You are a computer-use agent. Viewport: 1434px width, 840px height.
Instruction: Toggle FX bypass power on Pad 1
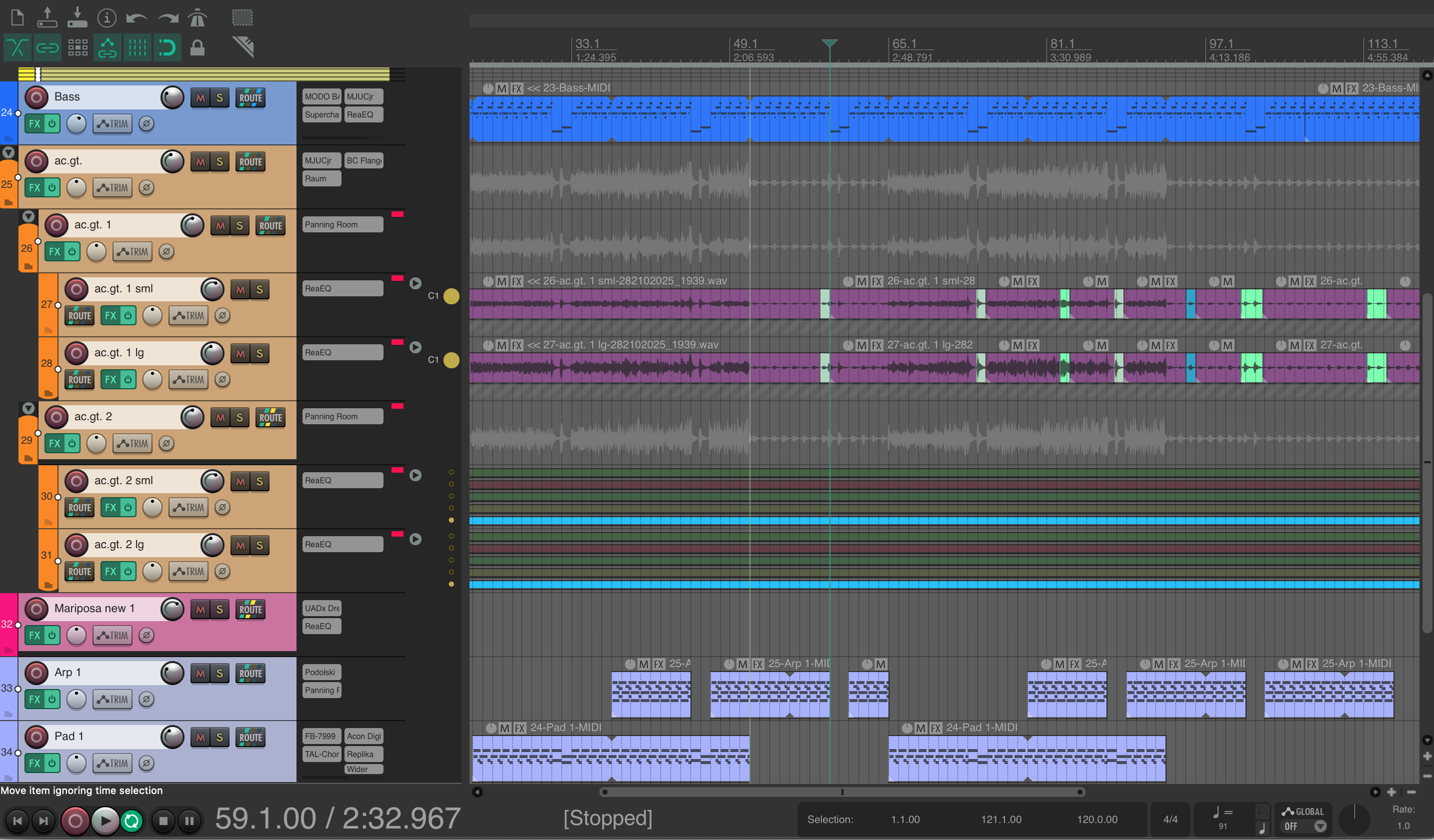(x=52, y=763)
